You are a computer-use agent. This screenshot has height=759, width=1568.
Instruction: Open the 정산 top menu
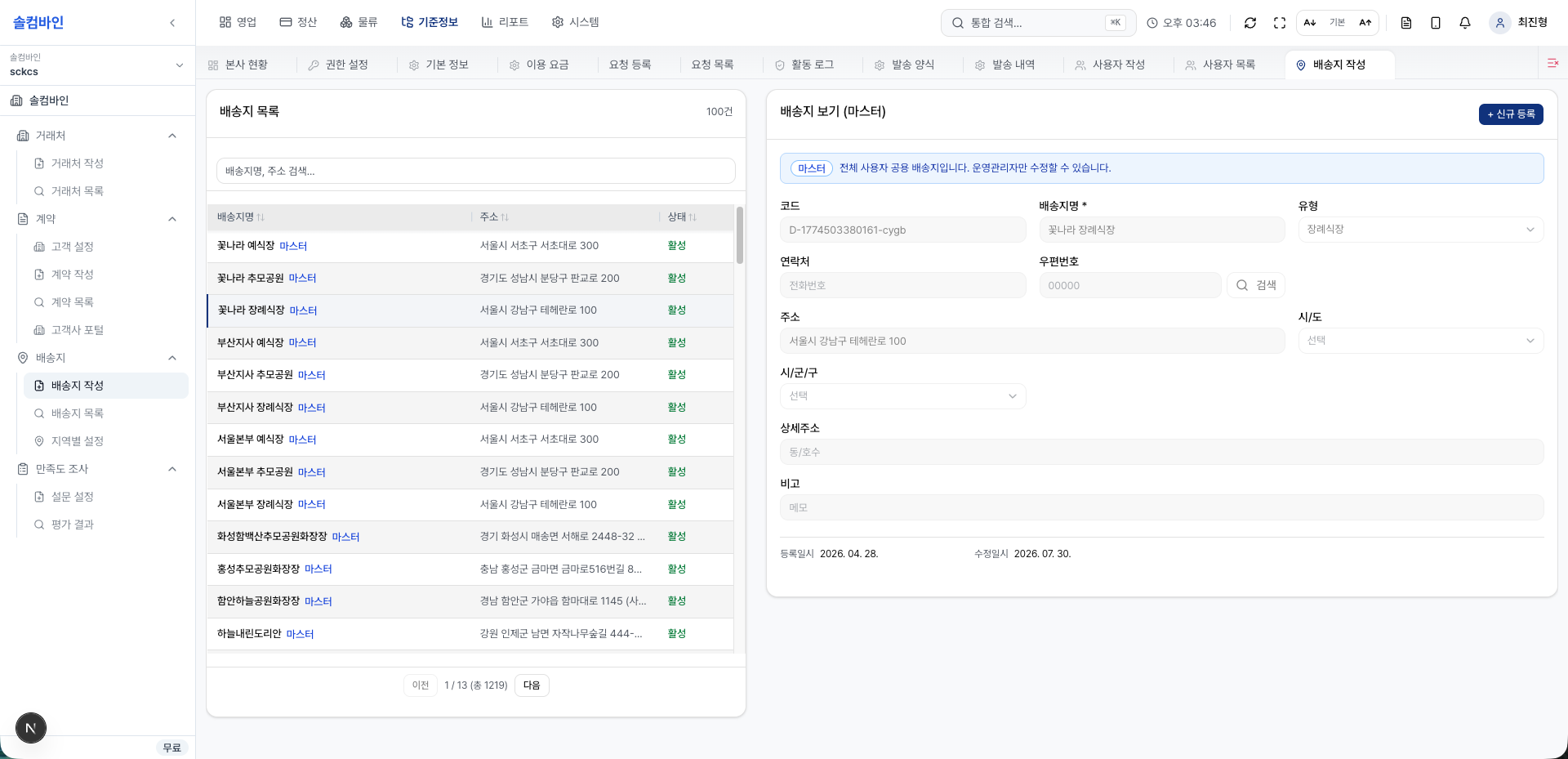tap(298, 23)
